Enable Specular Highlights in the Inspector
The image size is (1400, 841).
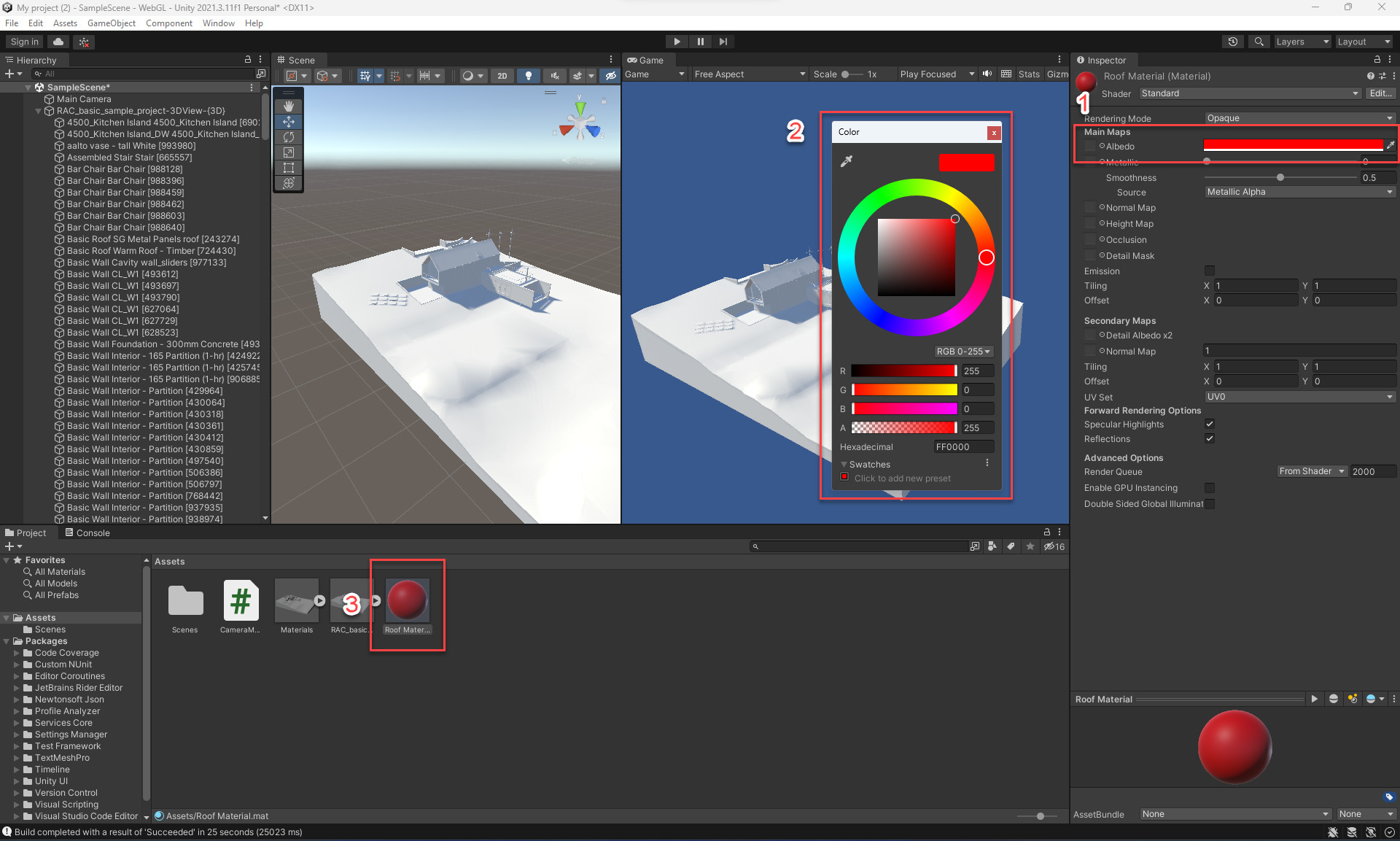pyautogui.click(x=1210, y=424)
